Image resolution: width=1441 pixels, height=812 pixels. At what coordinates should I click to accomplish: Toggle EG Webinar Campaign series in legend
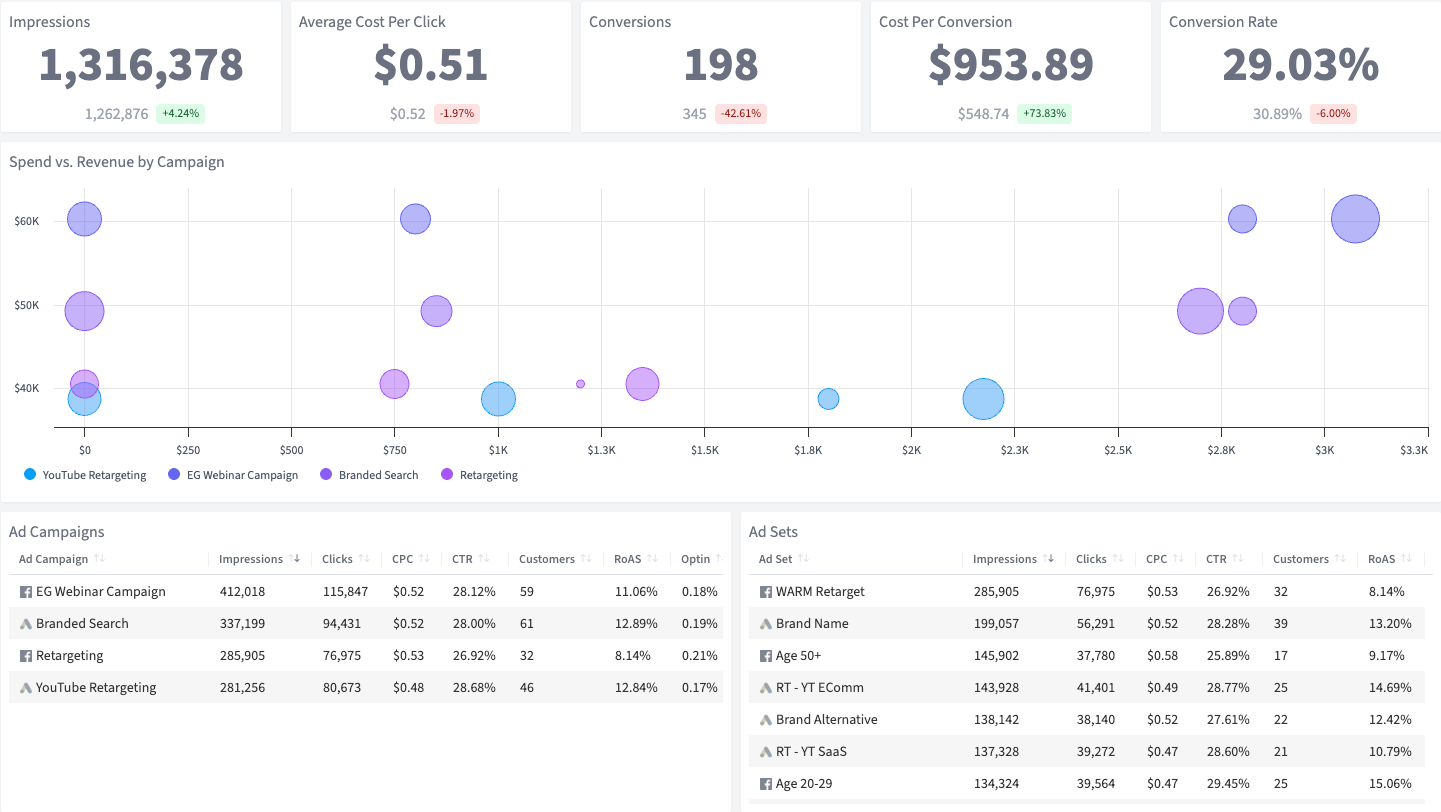pyautogui.click(x=233, y=475)
